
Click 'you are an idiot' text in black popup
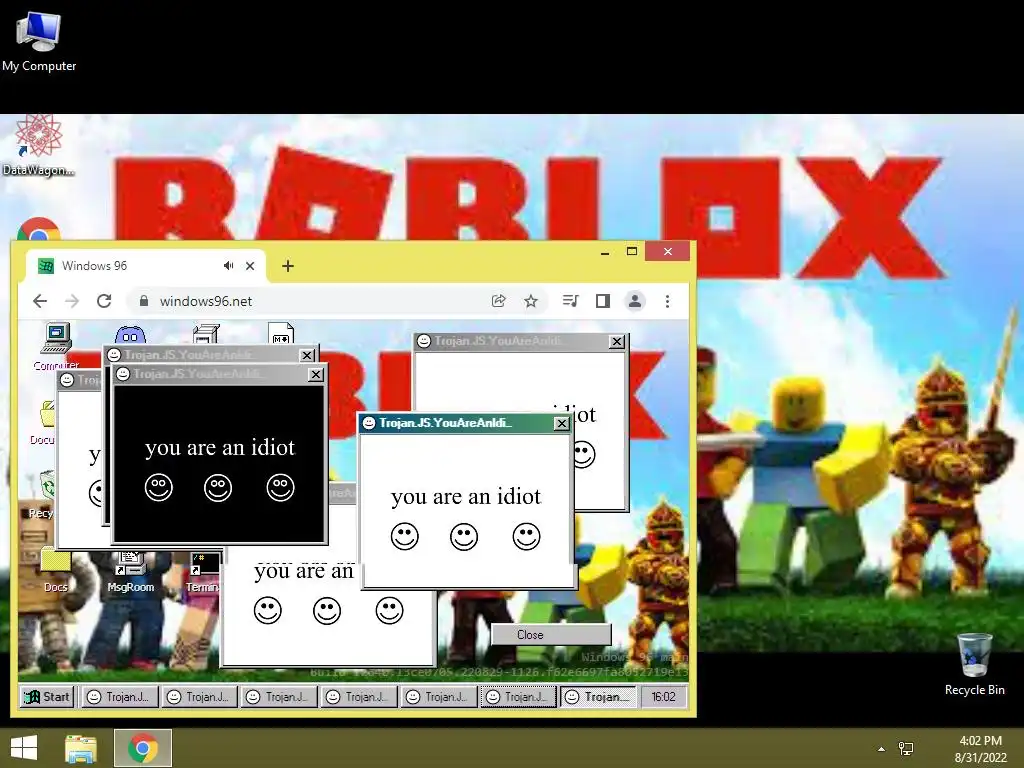point(220,448)
